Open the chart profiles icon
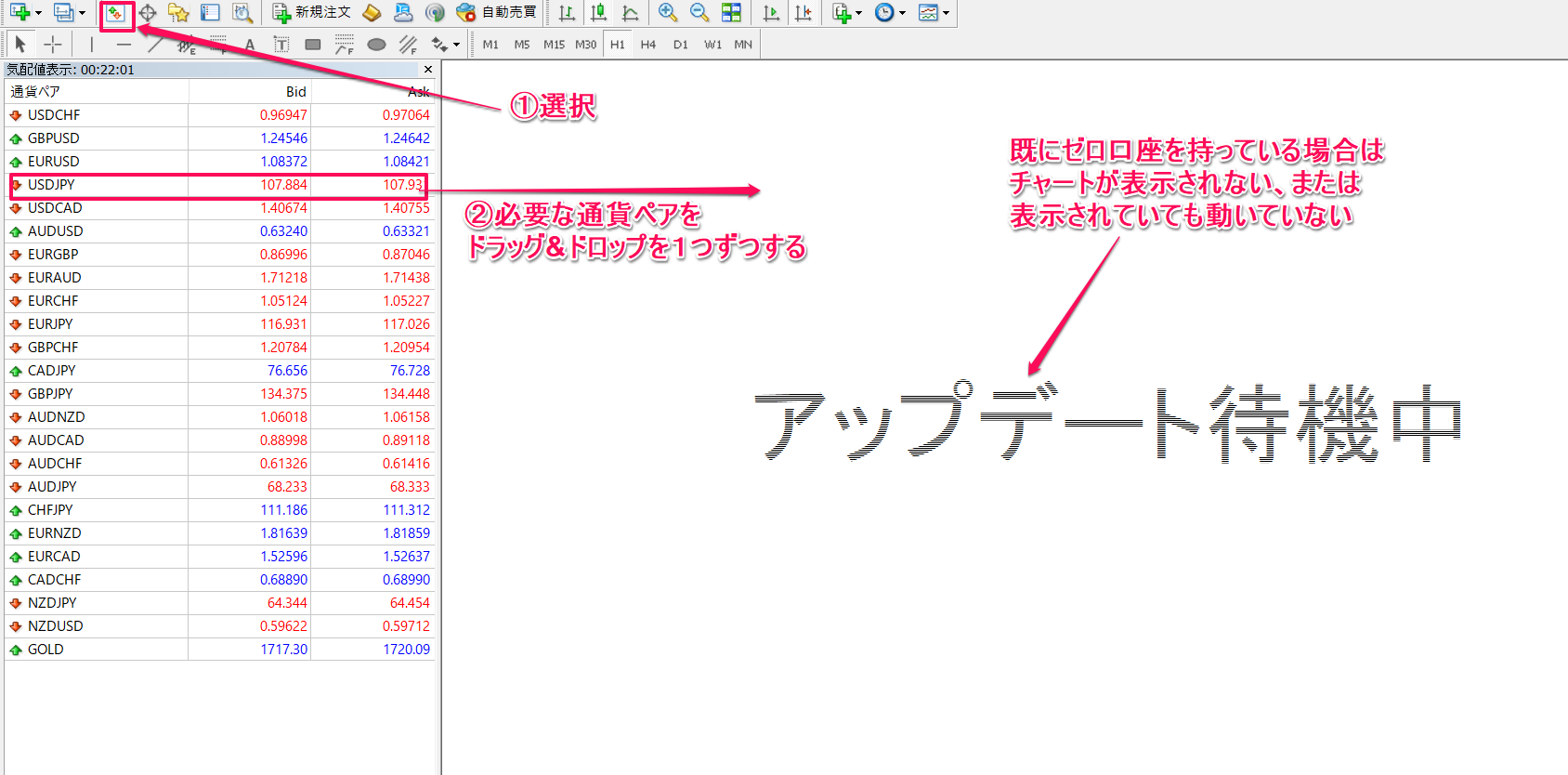 point(63,12)
